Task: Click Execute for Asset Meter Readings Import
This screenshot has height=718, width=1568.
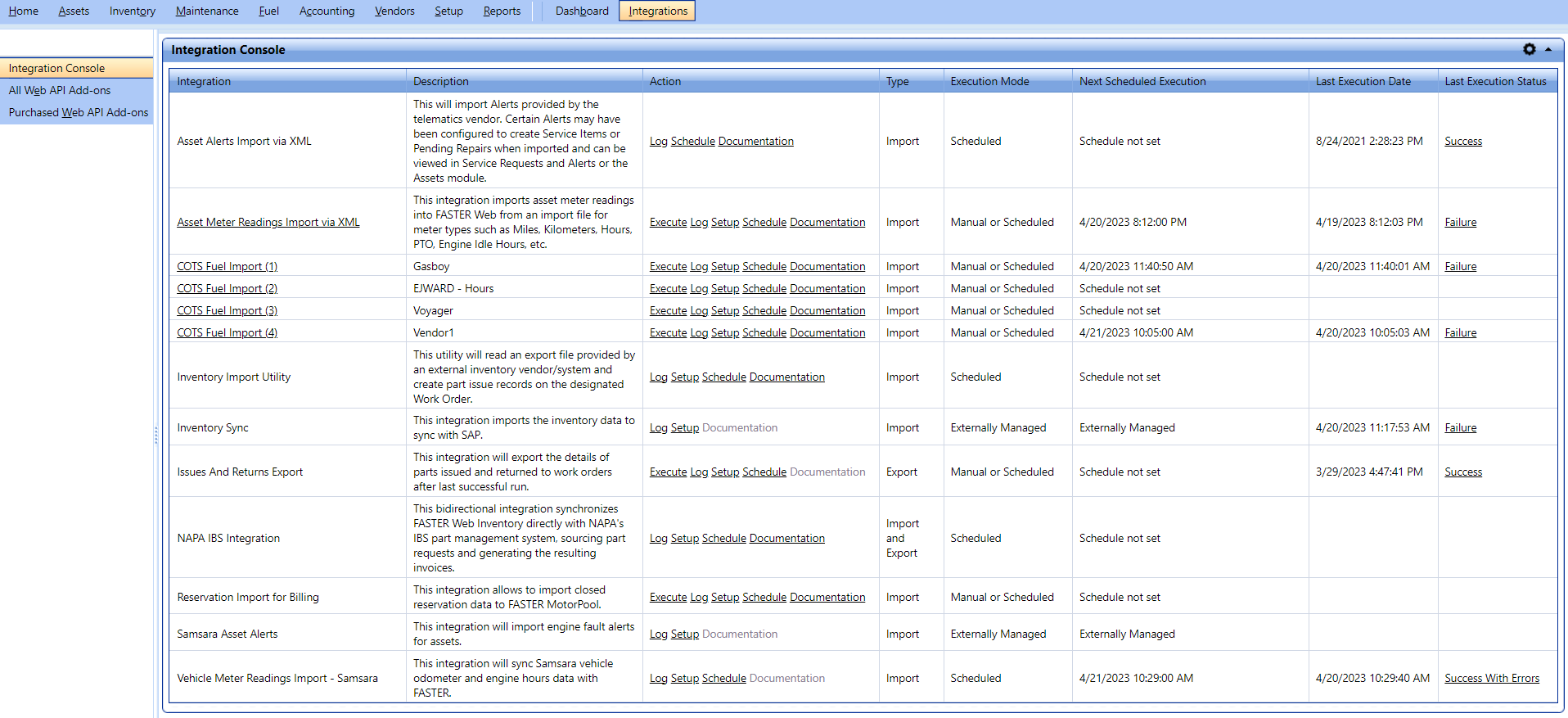Action: [668, 222]
